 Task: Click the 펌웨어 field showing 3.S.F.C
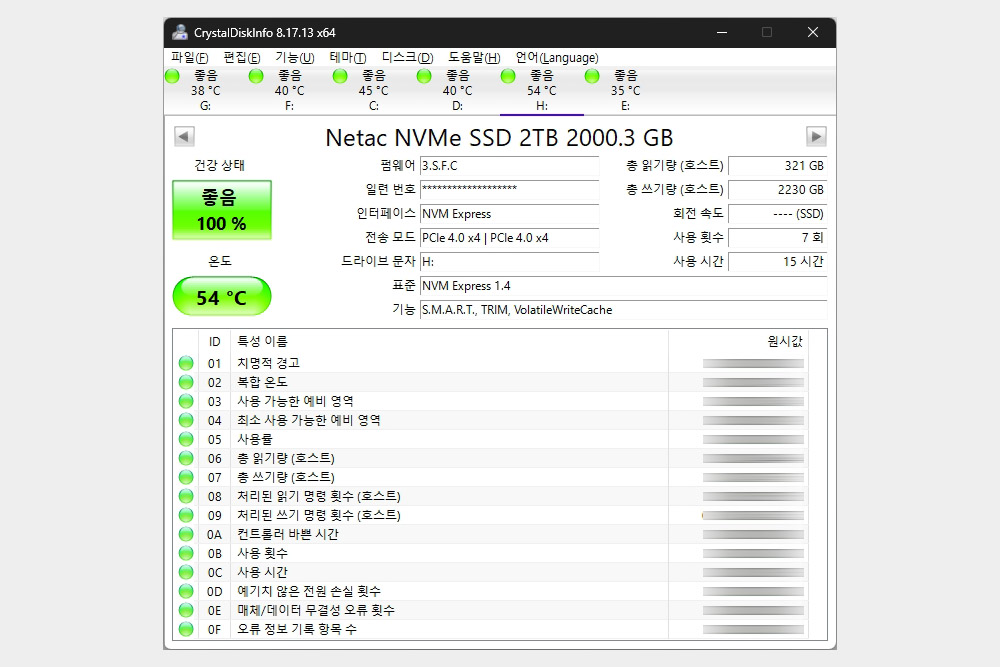[x=509, y=166]
